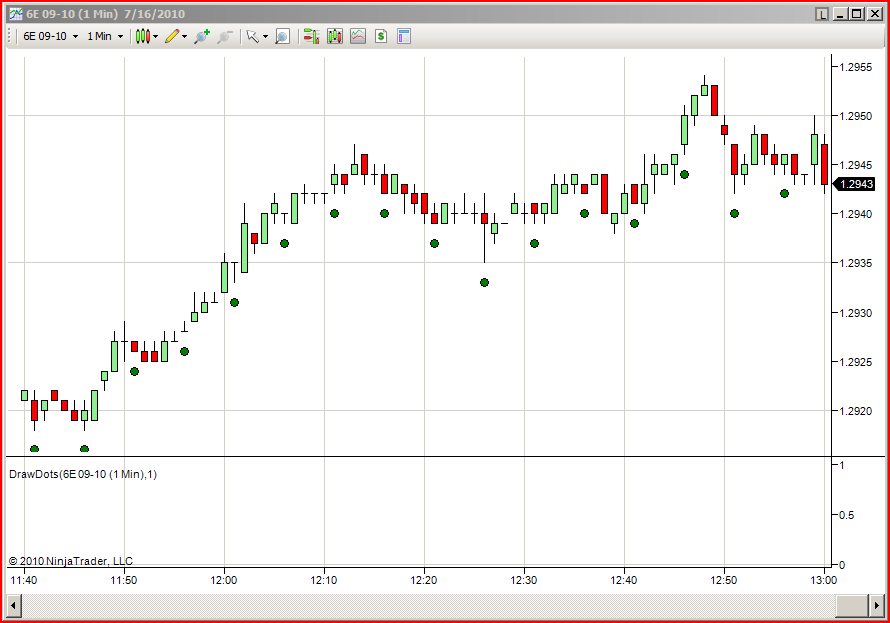Open the 6E 09-10 instrument dropdown
The image size is (890, 623).
(51, 36)
